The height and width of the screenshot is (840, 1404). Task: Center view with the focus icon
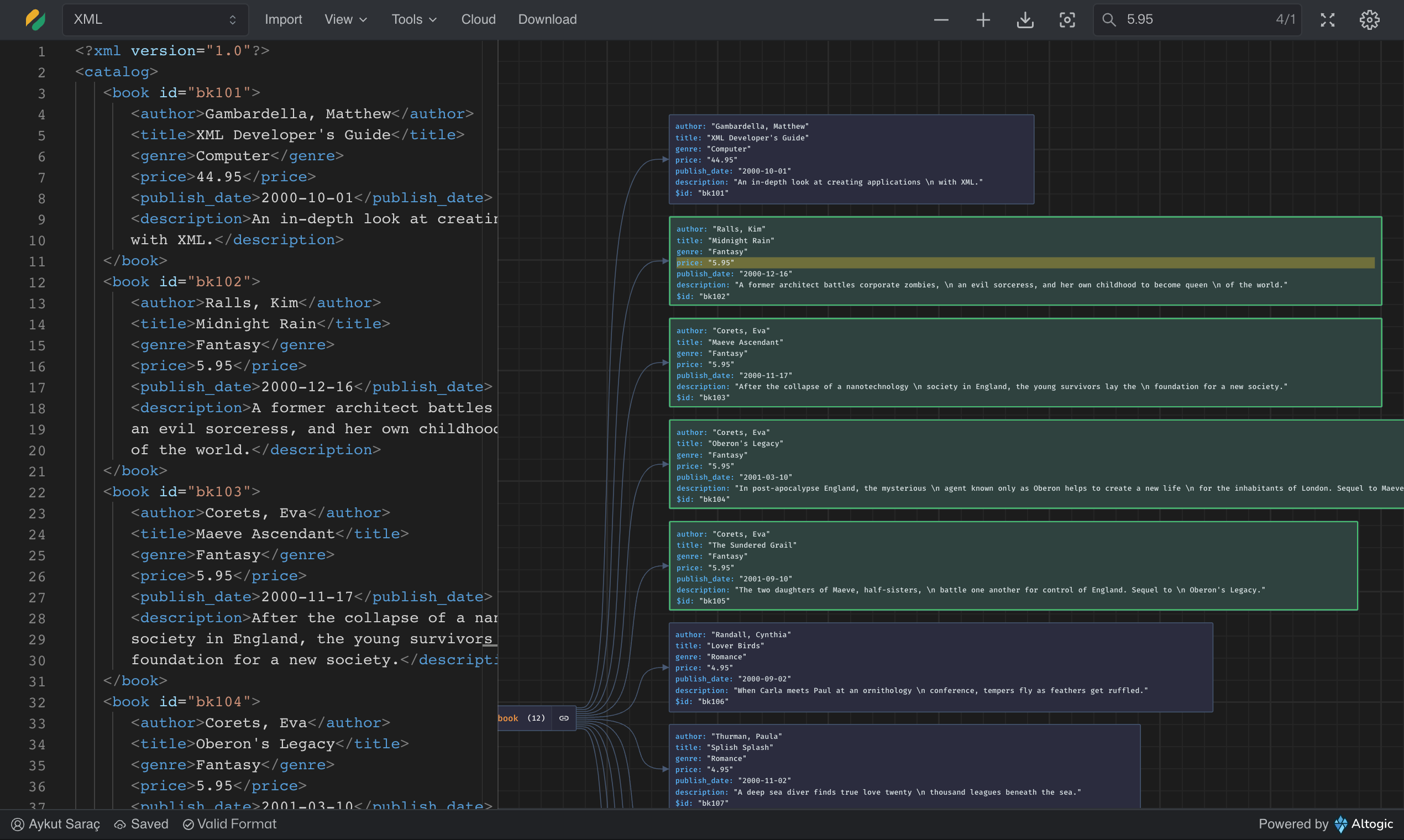point(1067,20)
